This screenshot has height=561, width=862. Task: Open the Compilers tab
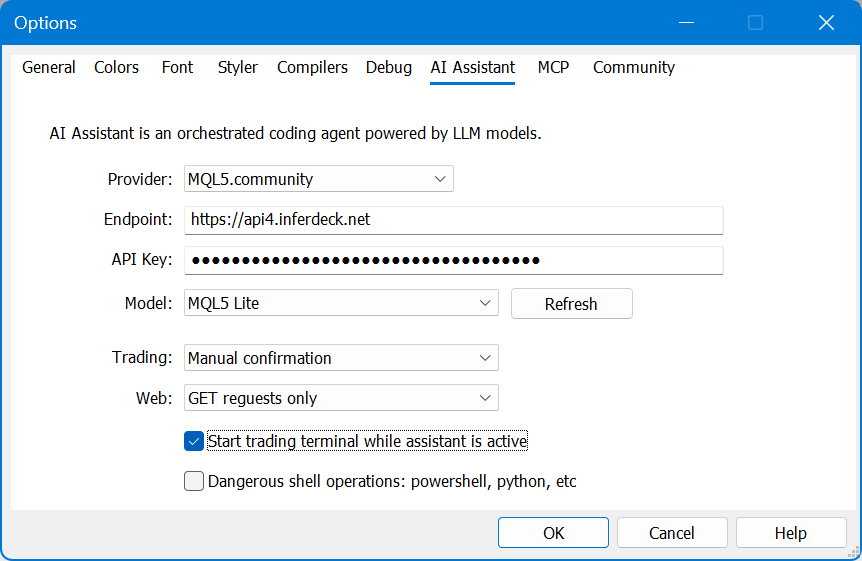312,67
